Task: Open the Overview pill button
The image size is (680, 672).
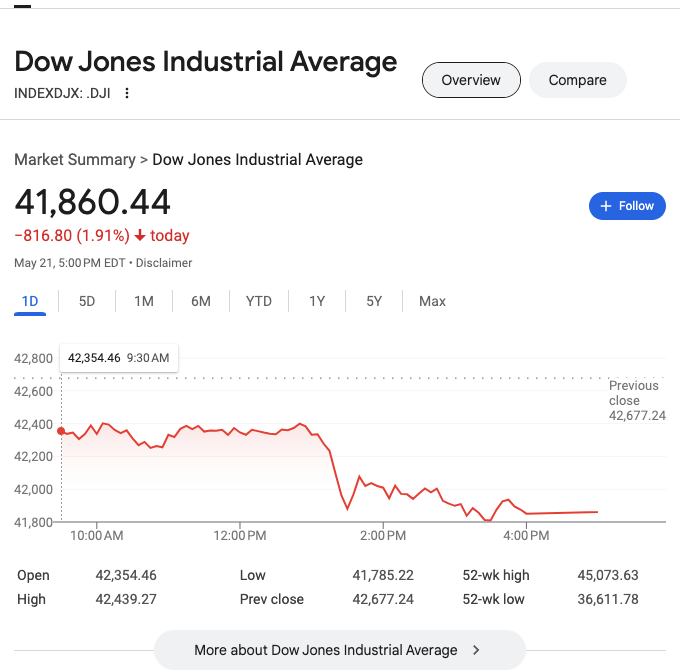Action: tap(471, 80)
